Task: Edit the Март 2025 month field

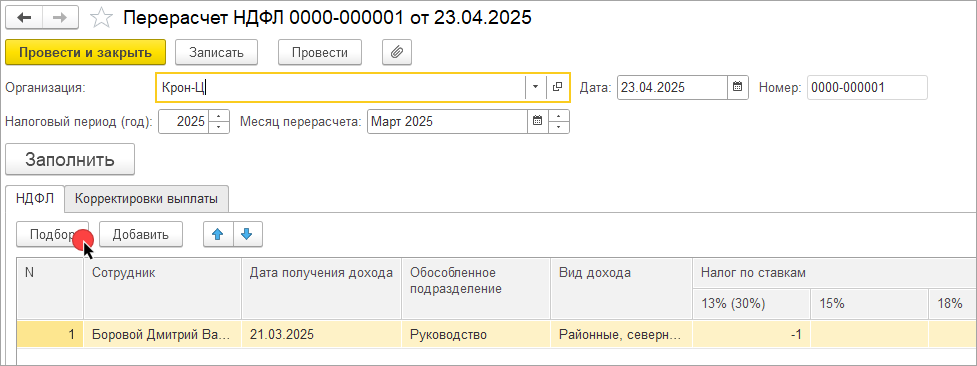Action: [447, 122]
